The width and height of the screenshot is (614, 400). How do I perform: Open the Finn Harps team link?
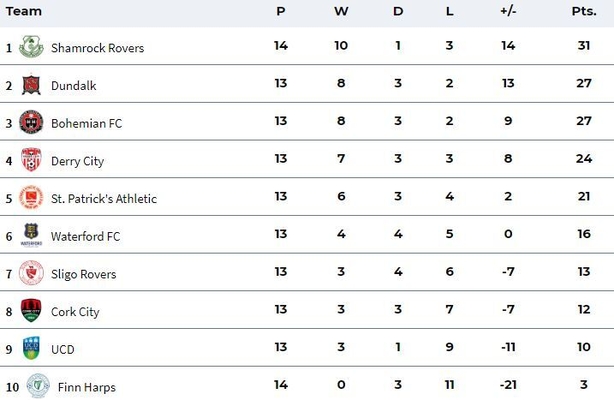coord(87,387)
